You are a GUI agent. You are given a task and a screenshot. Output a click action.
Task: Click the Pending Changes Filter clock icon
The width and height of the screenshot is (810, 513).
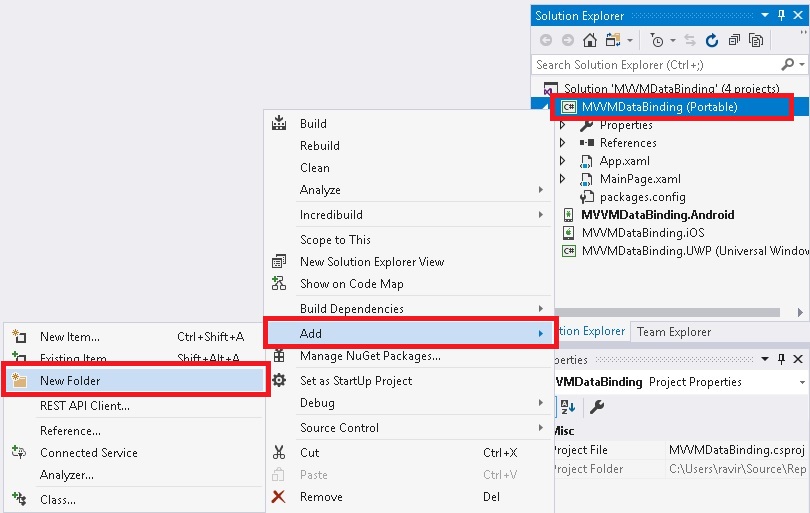coord(657,41)
